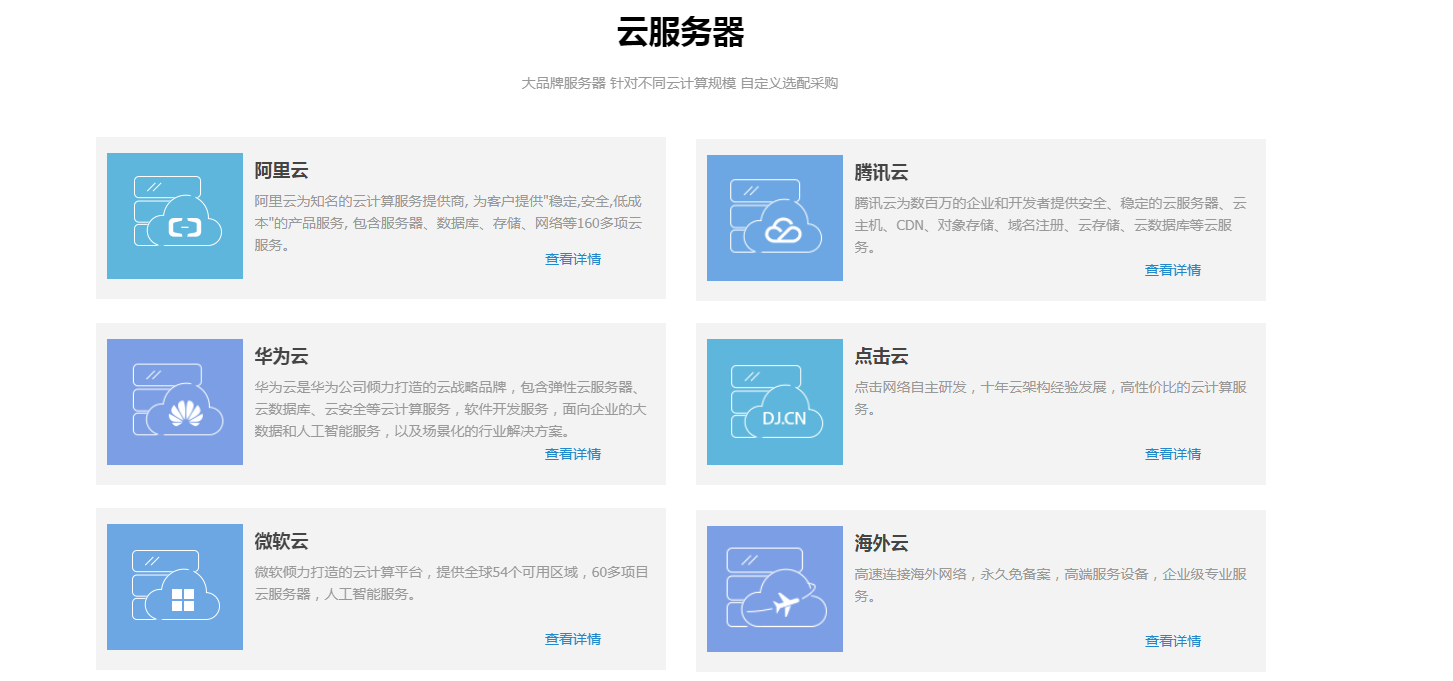1453x681 pixels.
Task: Click the 海外云 card title
Action: click(x=881, y=544)
